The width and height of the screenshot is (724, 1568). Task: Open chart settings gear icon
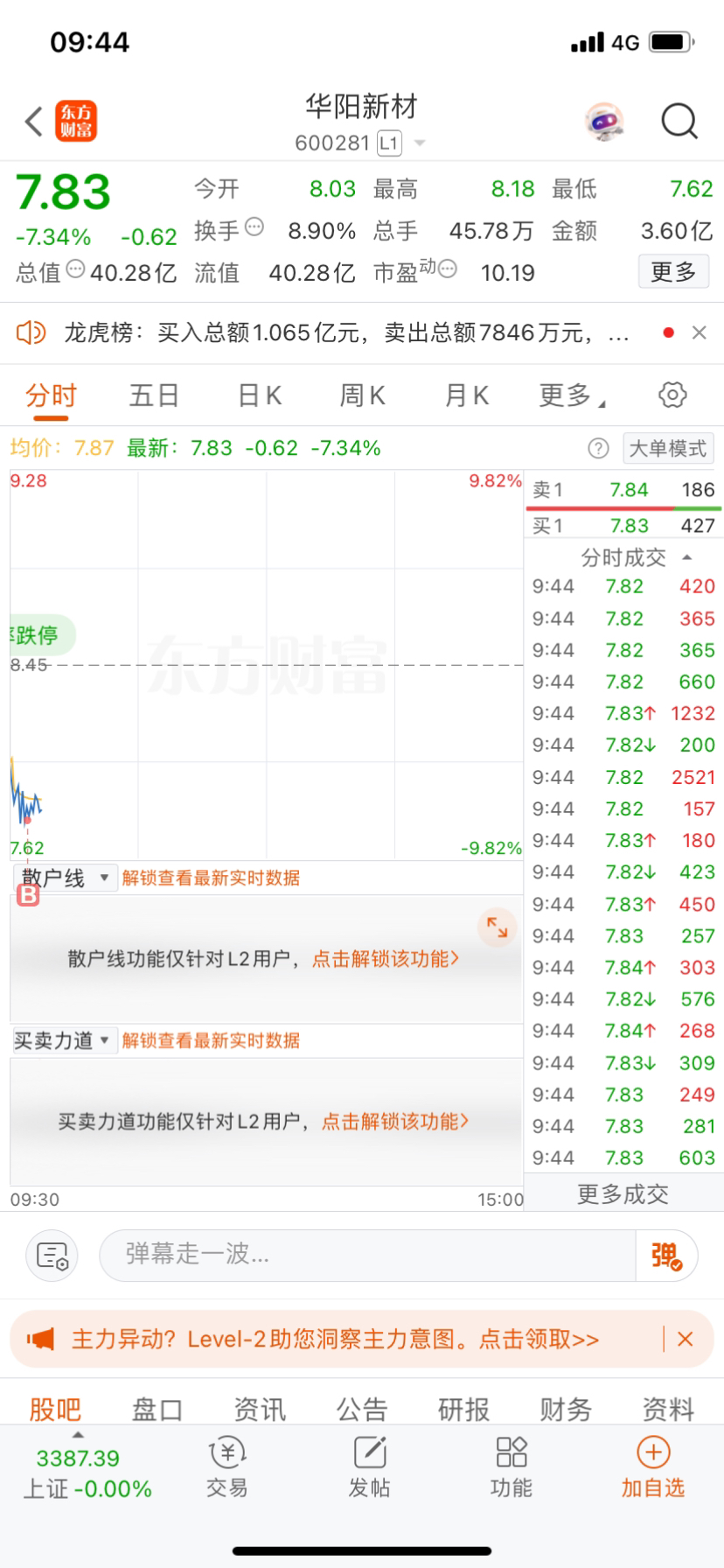(672, 395)
